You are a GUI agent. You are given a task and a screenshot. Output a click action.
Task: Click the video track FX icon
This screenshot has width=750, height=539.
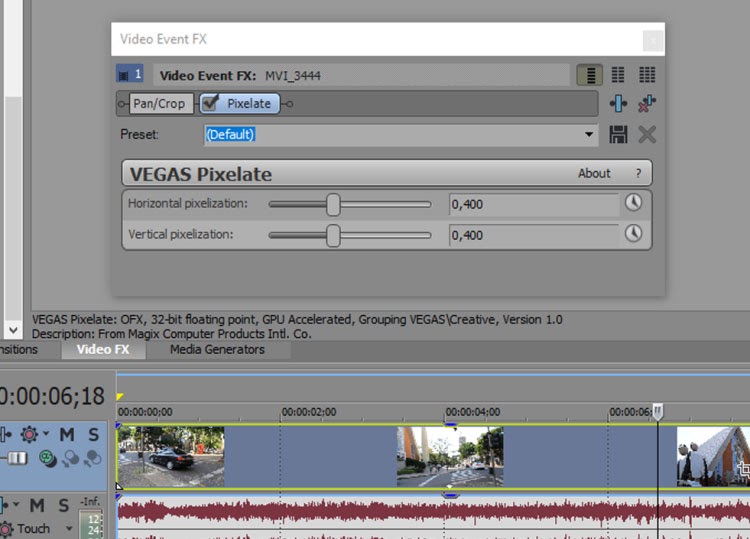pos(5,434)
